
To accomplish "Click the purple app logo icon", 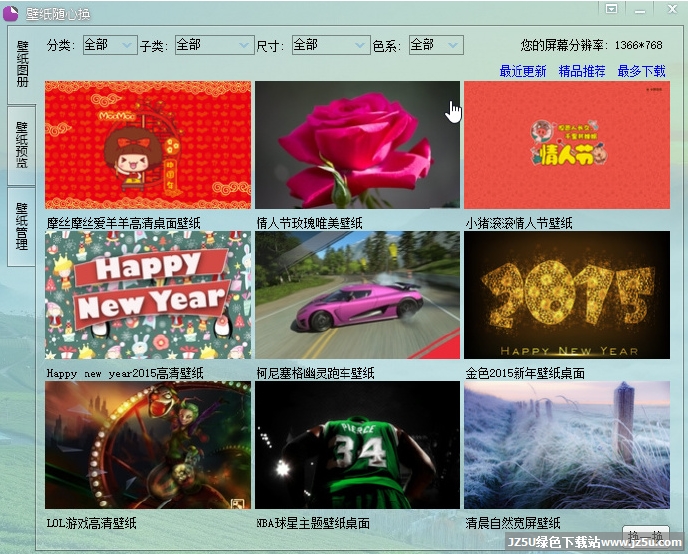I will click(x=11, y=13).
